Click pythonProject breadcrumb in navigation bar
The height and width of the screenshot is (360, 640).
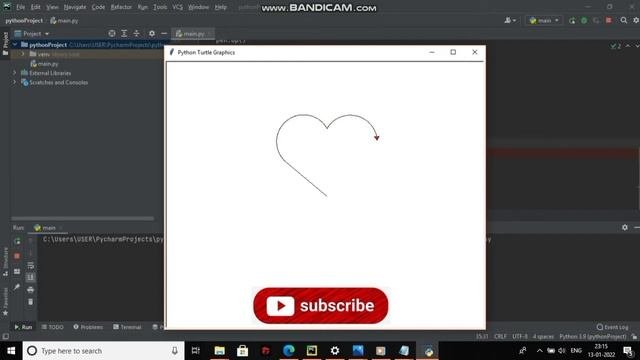click(x=24, y=20)
